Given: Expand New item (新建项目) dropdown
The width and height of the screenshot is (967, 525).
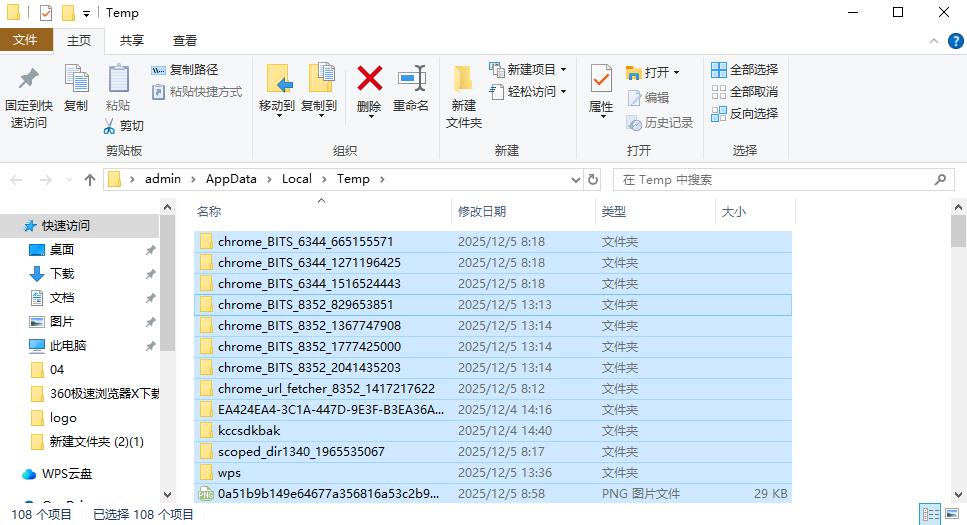Looking at the screenshot, I should (x=564, y=70).
